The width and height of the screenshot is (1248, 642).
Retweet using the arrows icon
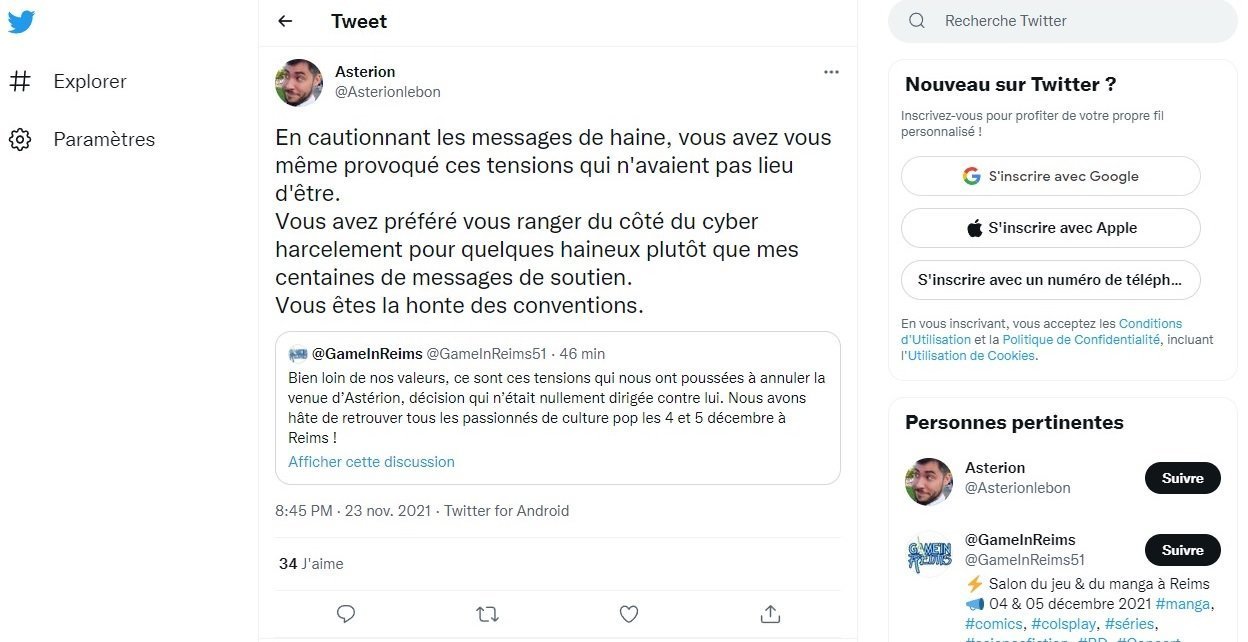tap(487, 613)
